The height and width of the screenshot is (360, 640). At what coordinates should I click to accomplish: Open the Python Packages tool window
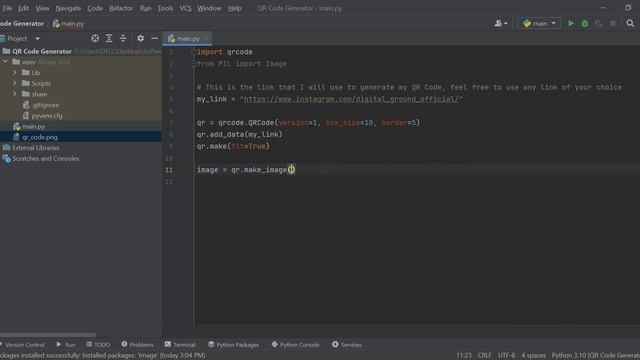click(233, 345)
